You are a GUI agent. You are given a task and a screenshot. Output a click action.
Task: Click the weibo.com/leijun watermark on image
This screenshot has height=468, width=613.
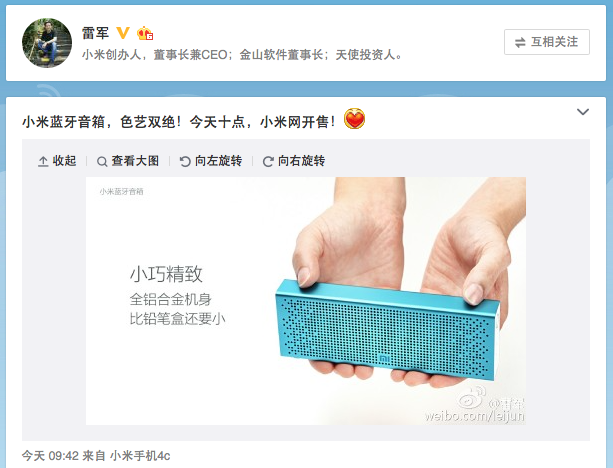(475, 415)
